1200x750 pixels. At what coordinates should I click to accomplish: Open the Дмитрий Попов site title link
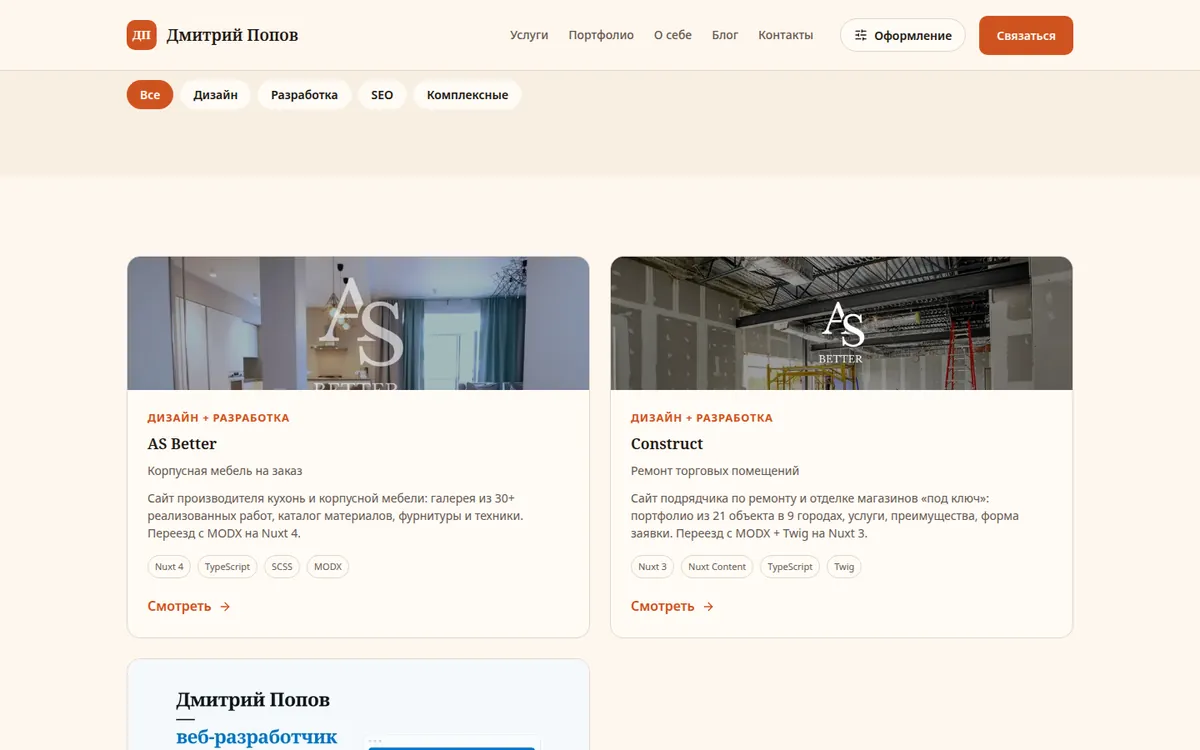coord(232,35)
